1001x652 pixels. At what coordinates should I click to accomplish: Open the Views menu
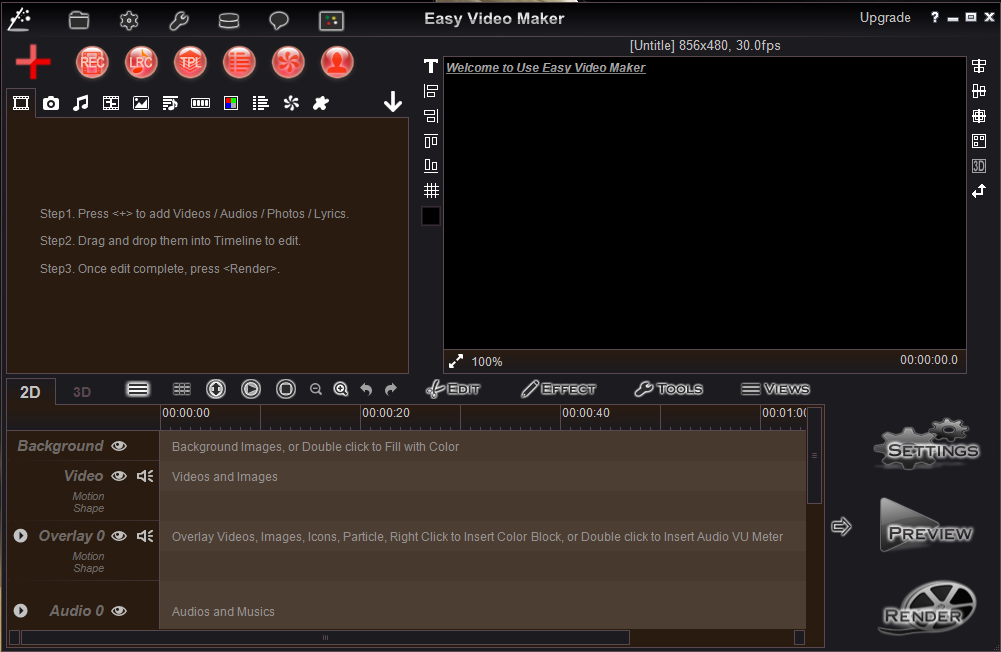(x=775, y=389)
